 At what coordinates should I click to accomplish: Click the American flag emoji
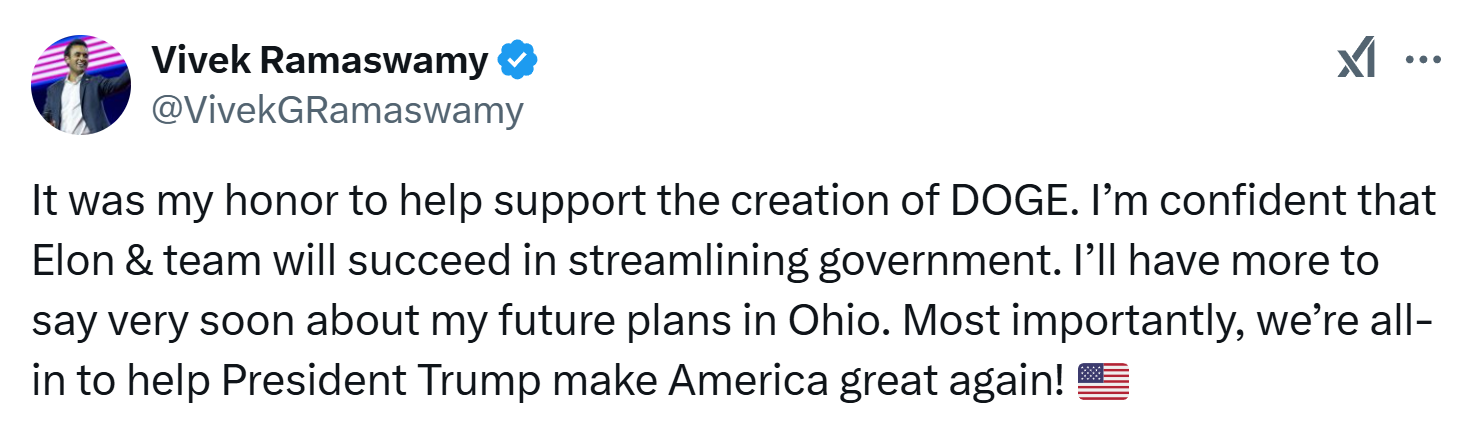click(x=1103, y=382)
